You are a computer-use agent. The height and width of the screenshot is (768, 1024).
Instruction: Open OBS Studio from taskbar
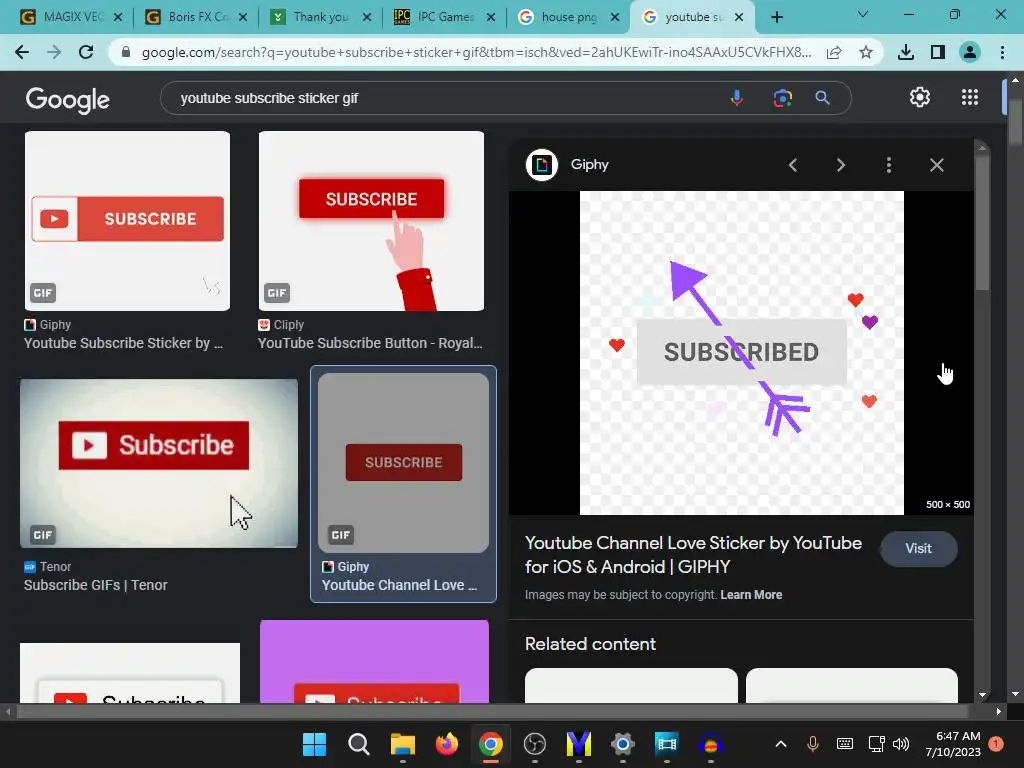click(534, 744)
